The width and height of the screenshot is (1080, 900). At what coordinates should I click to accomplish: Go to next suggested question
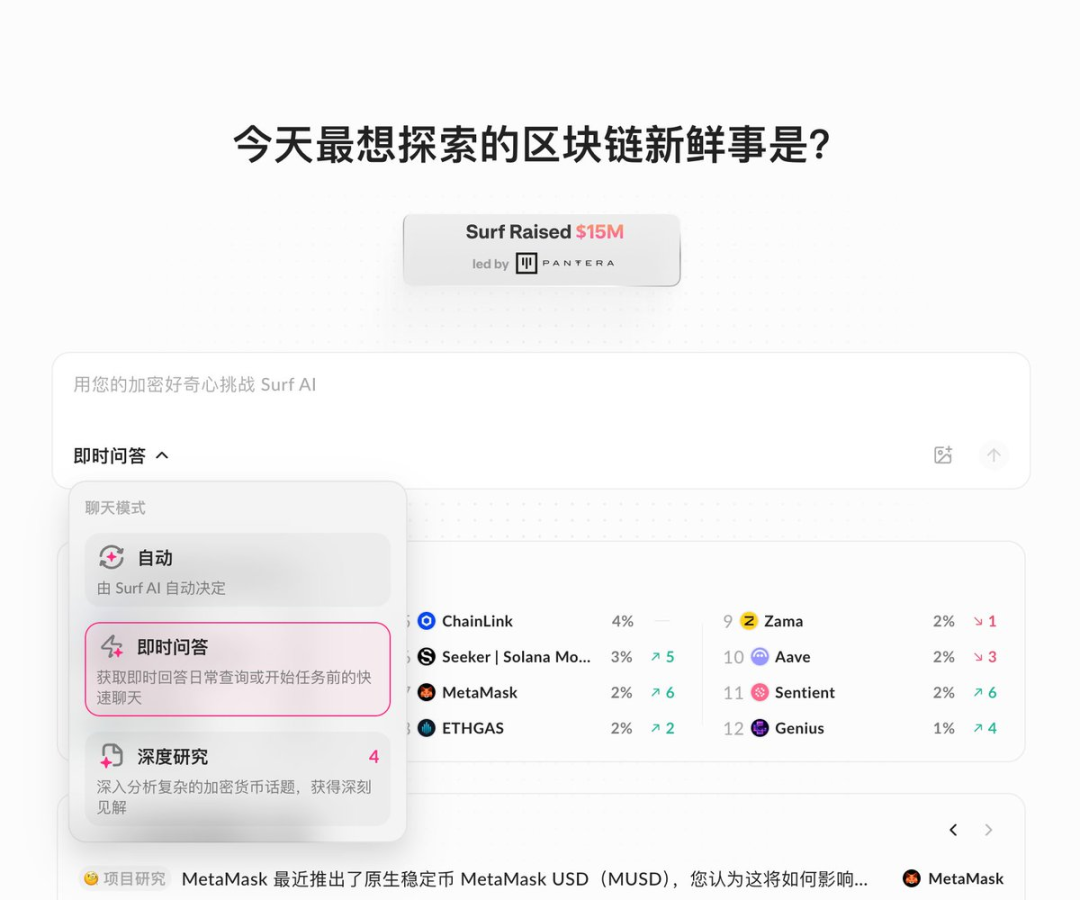point(989,830)
